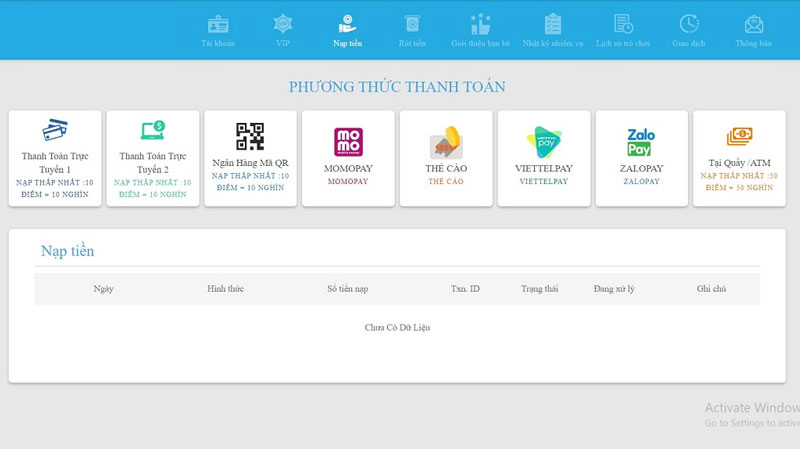Viewport: 800px width, 449px height.
Task: Switch to the Nạp tiền tab
Action: 347,30
